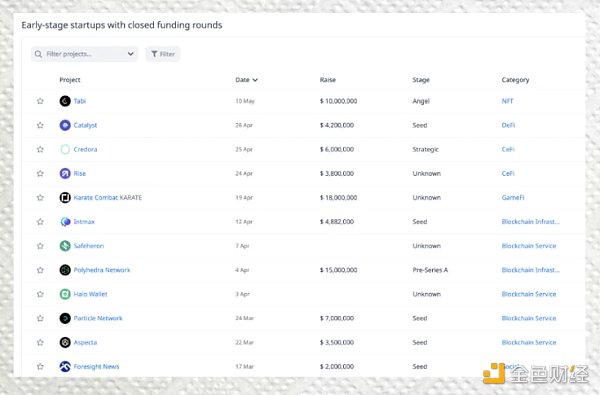Star the Intmax project row

tap(40, 222)
